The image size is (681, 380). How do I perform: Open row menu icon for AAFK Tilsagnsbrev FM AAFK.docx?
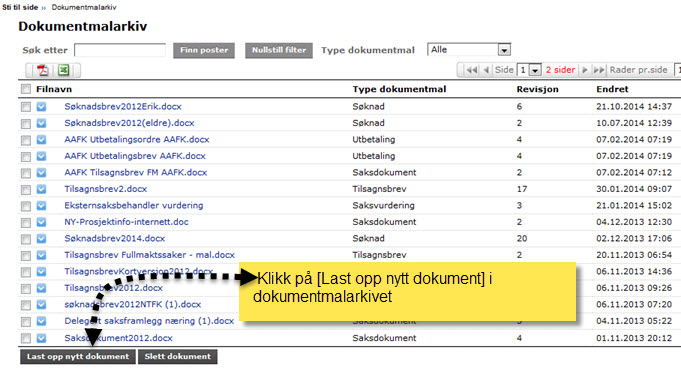(x=41, y=172)
